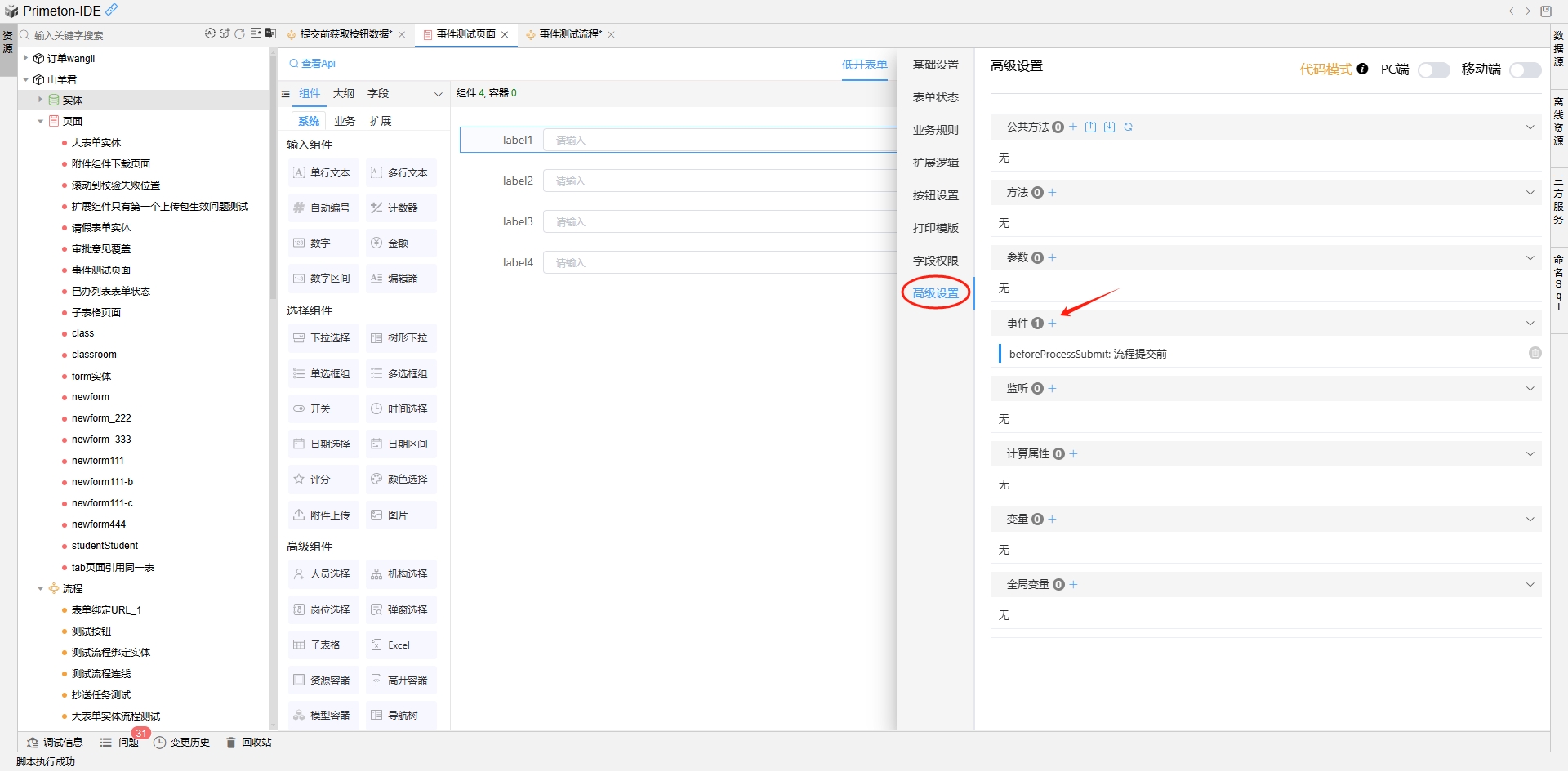1568x772 pixels.
Task: Expand the 实体 tree node
Action: 40,100
